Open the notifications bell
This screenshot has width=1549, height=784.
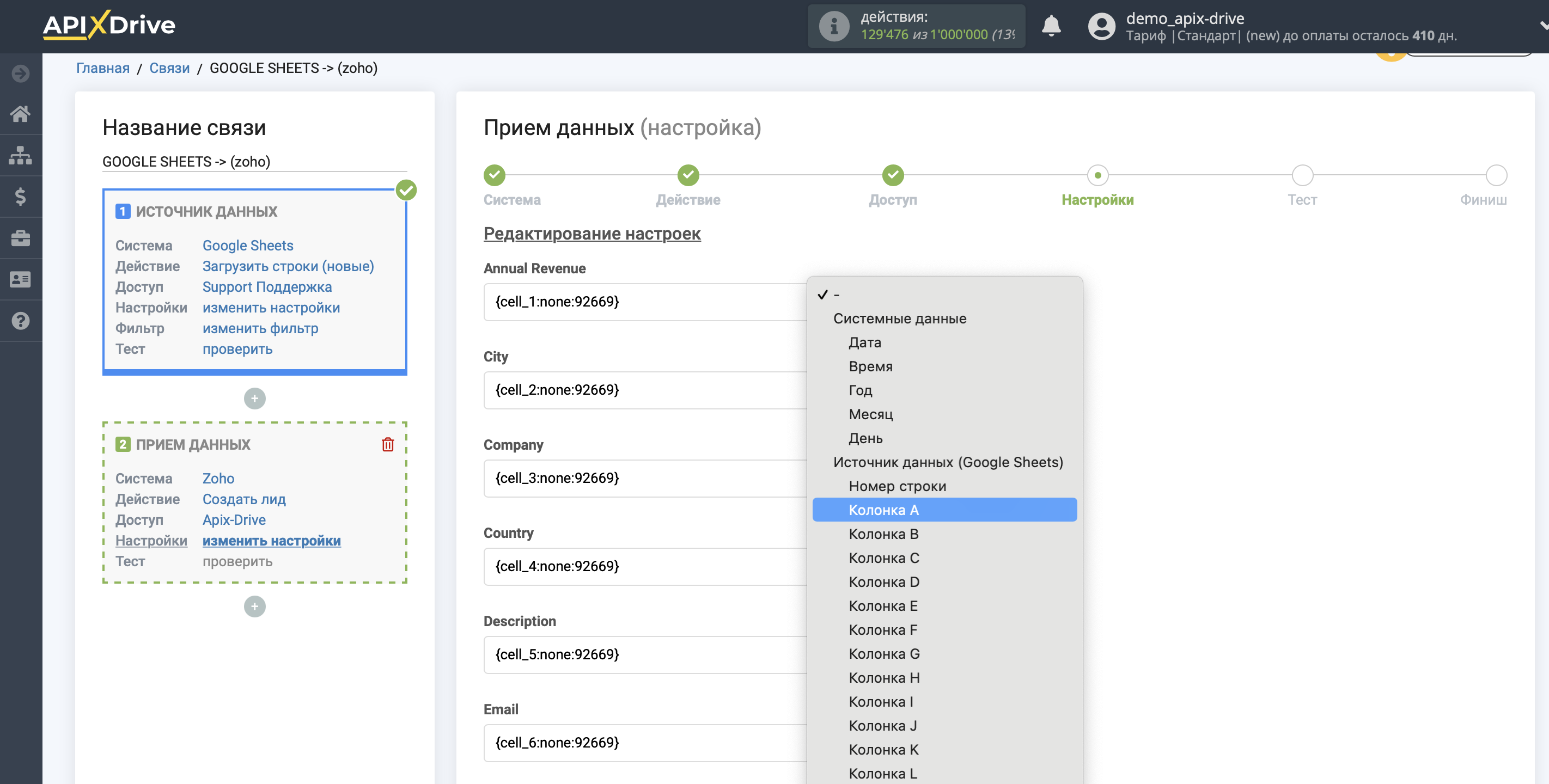click(1051, 26)
